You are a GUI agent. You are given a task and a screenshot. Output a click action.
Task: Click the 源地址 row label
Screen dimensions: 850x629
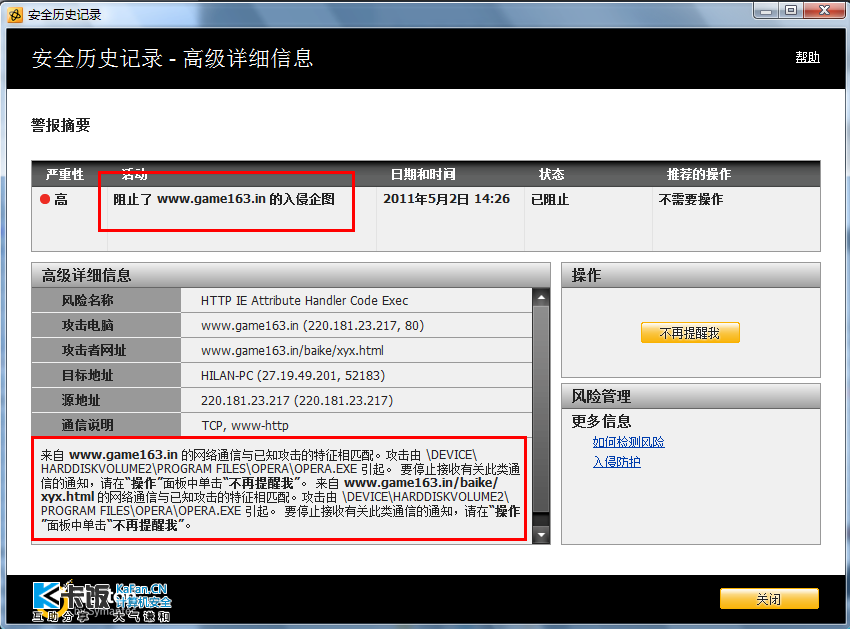pyautogui.click(x=81, y=400)
